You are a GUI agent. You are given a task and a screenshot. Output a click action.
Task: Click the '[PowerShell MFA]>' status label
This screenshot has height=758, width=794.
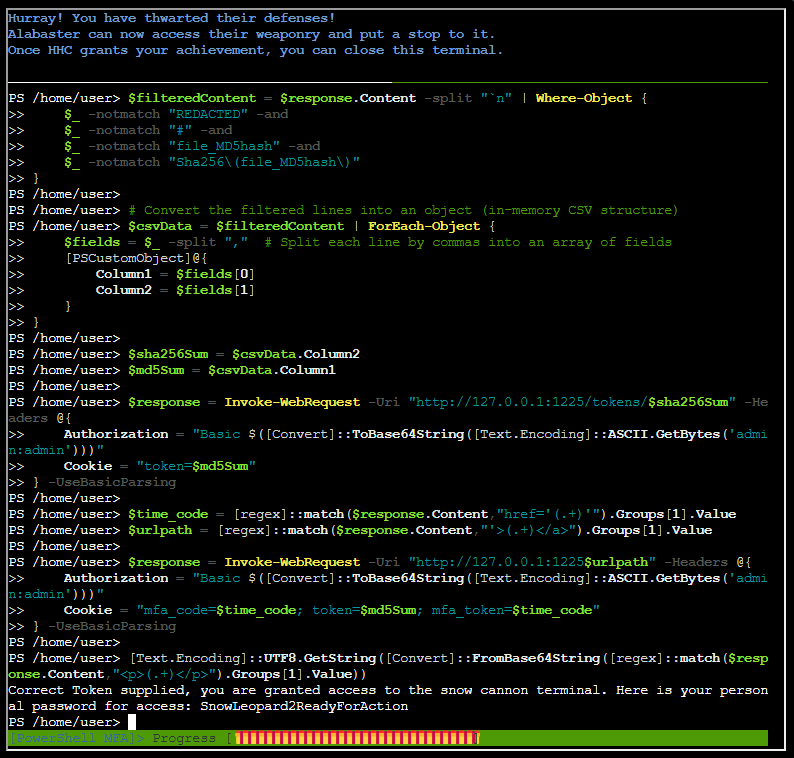click(x=77, y=738)
